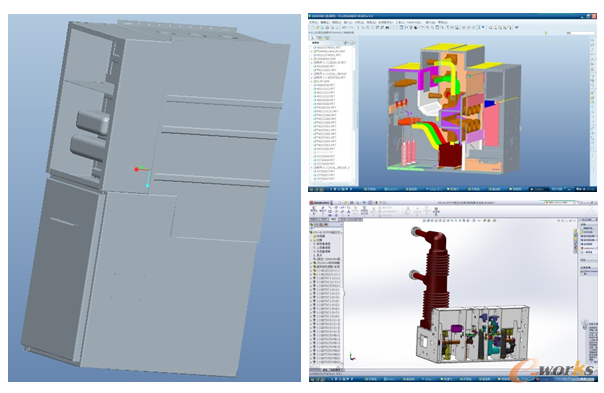This screenshot has height=393, width=604.
Task: Toggle Hide/Show Items in SolidWorks heads-up toolbar
Action: pyautogui.click(x=479, y=221)
